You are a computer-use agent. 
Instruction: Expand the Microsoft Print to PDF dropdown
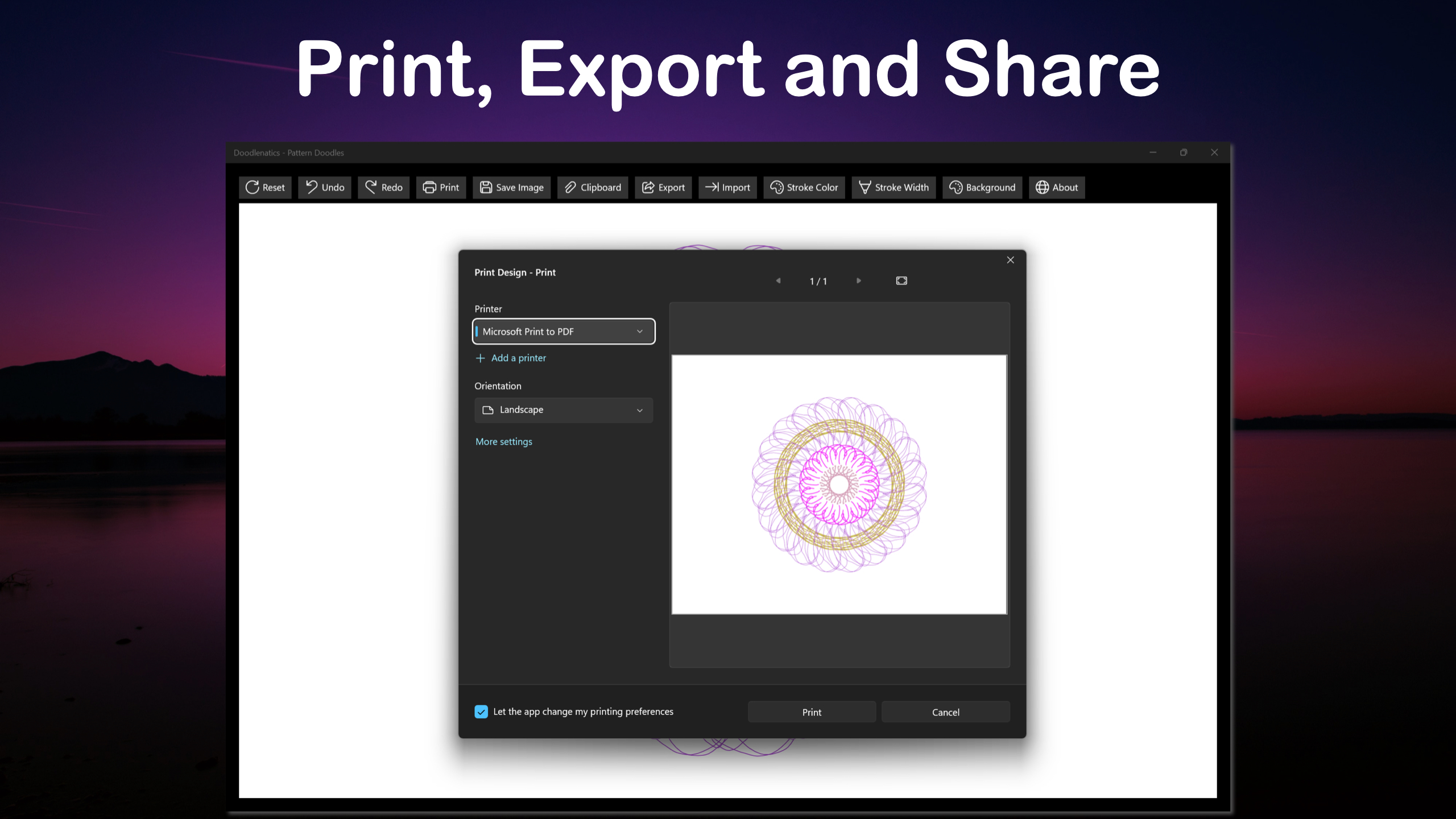click(564, 332)
